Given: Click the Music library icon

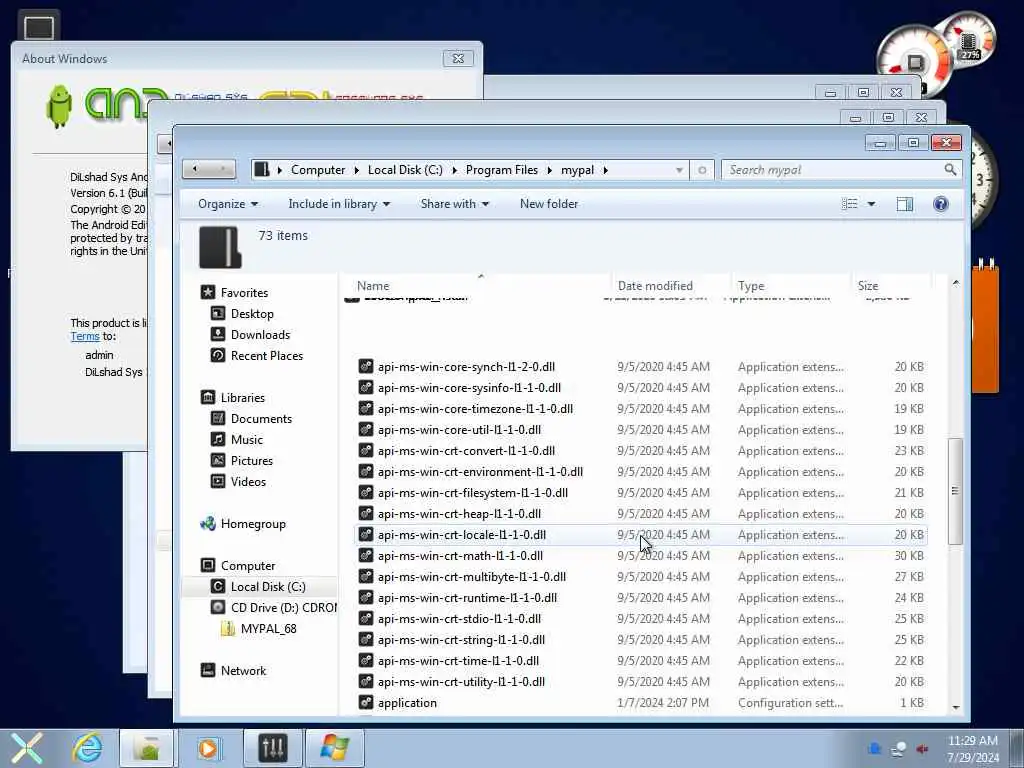Looking at the screenshot, I should (x=218, y=440).
